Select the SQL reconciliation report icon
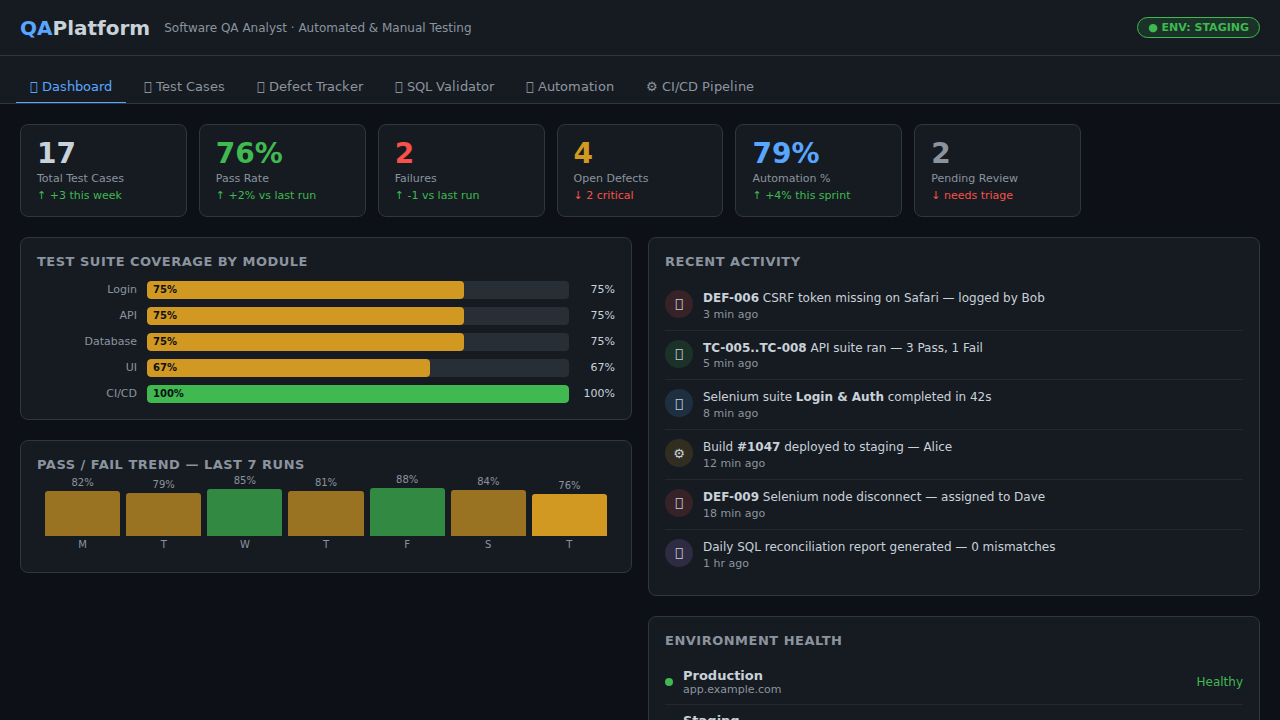 pos(679,553)
